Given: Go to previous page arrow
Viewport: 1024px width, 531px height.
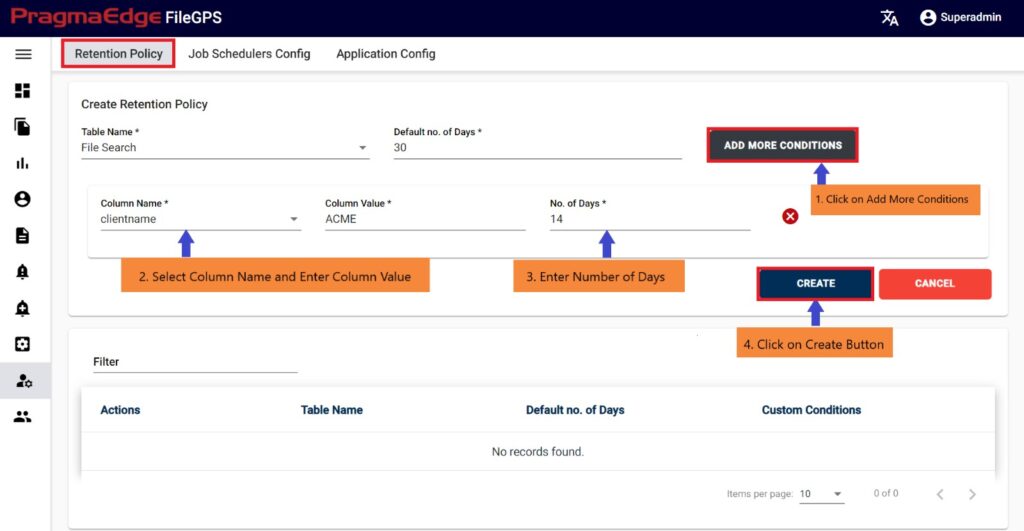Looking at the screenshot, I should [x=940, y=494].
